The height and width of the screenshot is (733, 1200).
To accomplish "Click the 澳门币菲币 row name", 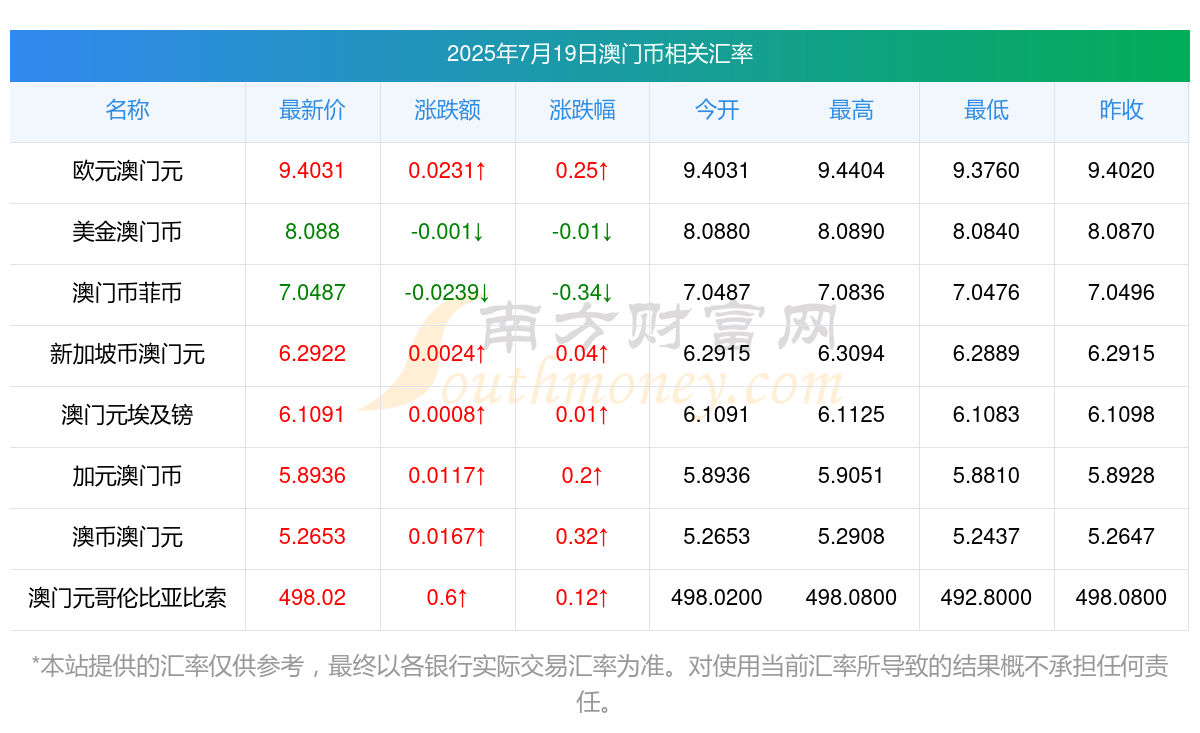I will [x=128, y=293].
